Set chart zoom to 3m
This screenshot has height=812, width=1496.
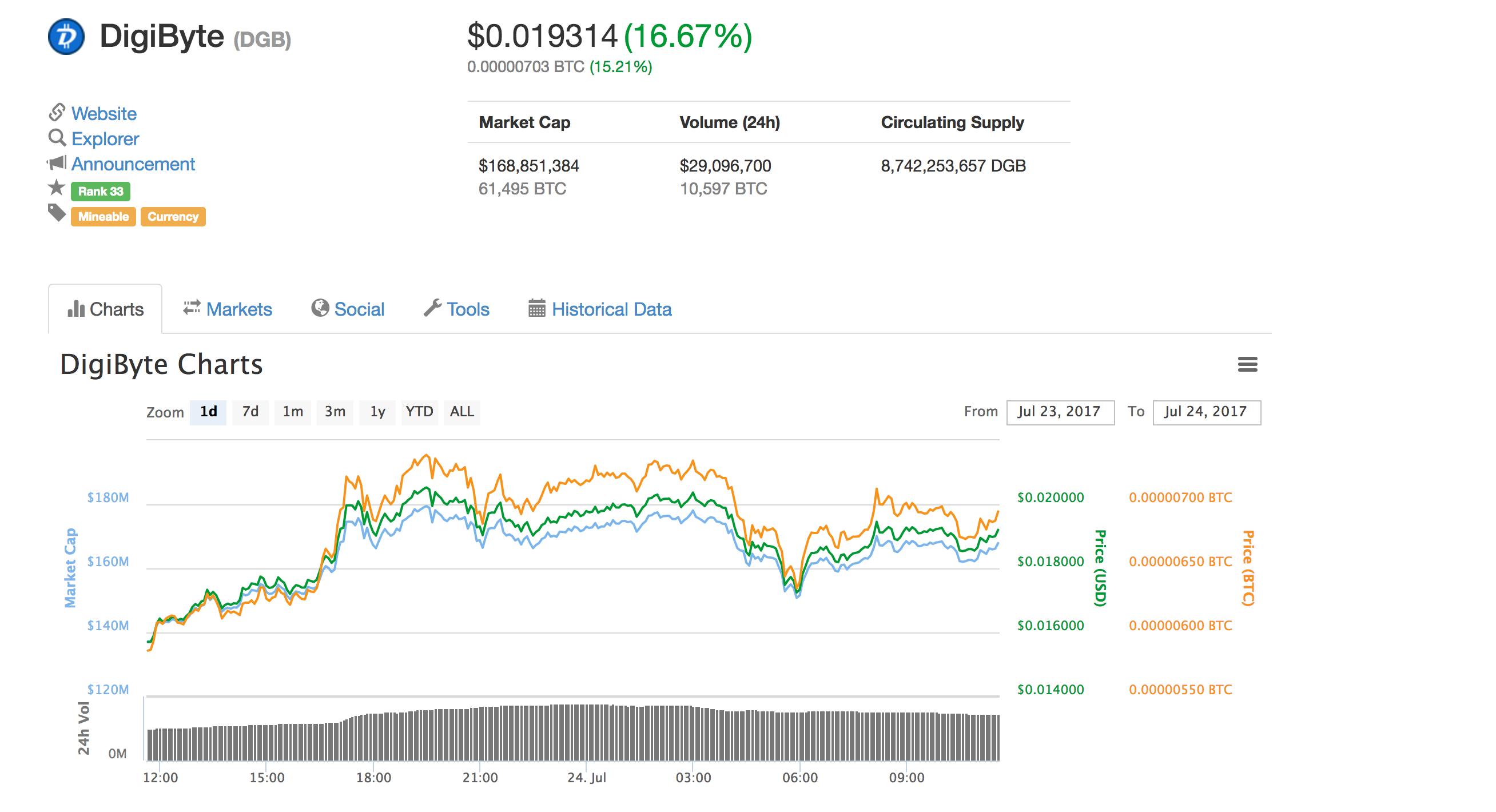click(x=335, y=412)
